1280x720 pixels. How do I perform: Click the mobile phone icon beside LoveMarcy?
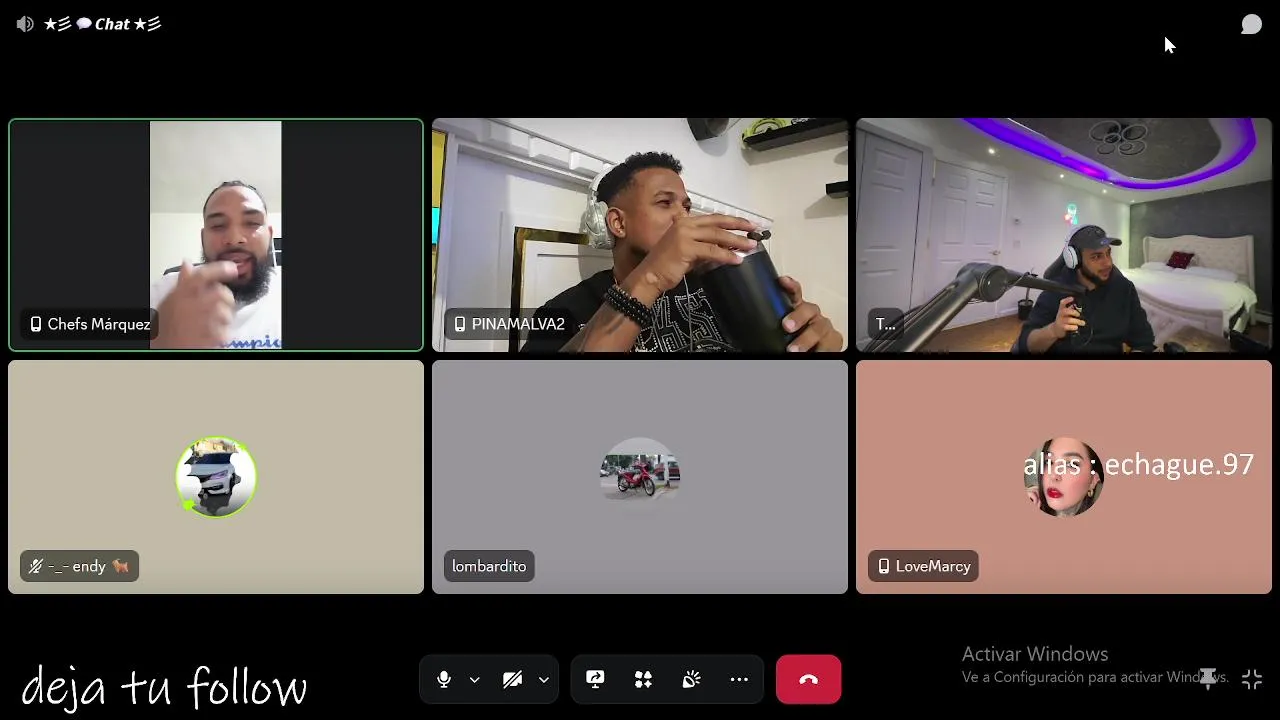tap(884, 566)
